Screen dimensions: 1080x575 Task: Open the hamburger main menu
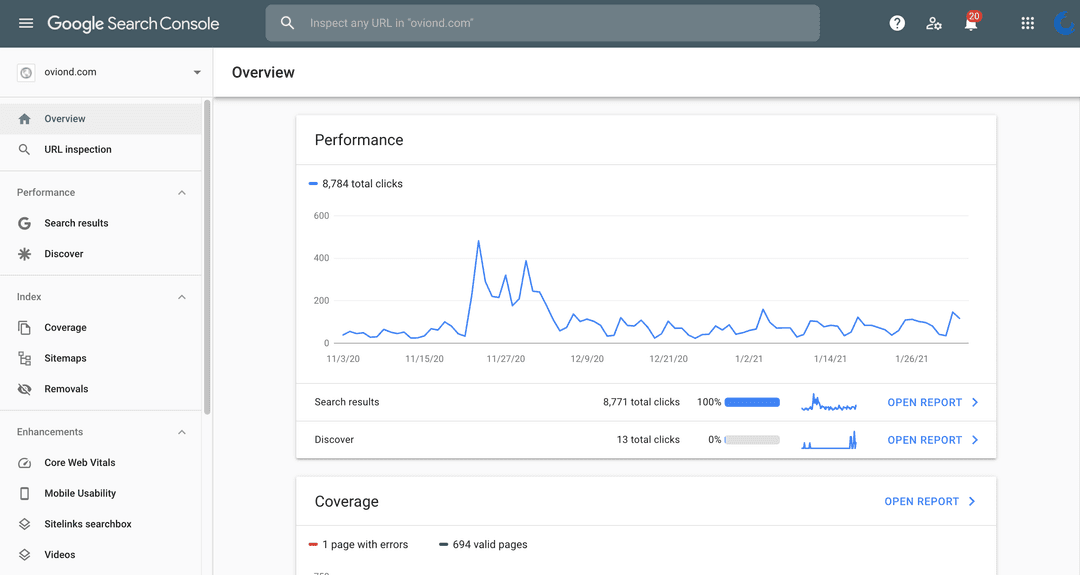25,23
